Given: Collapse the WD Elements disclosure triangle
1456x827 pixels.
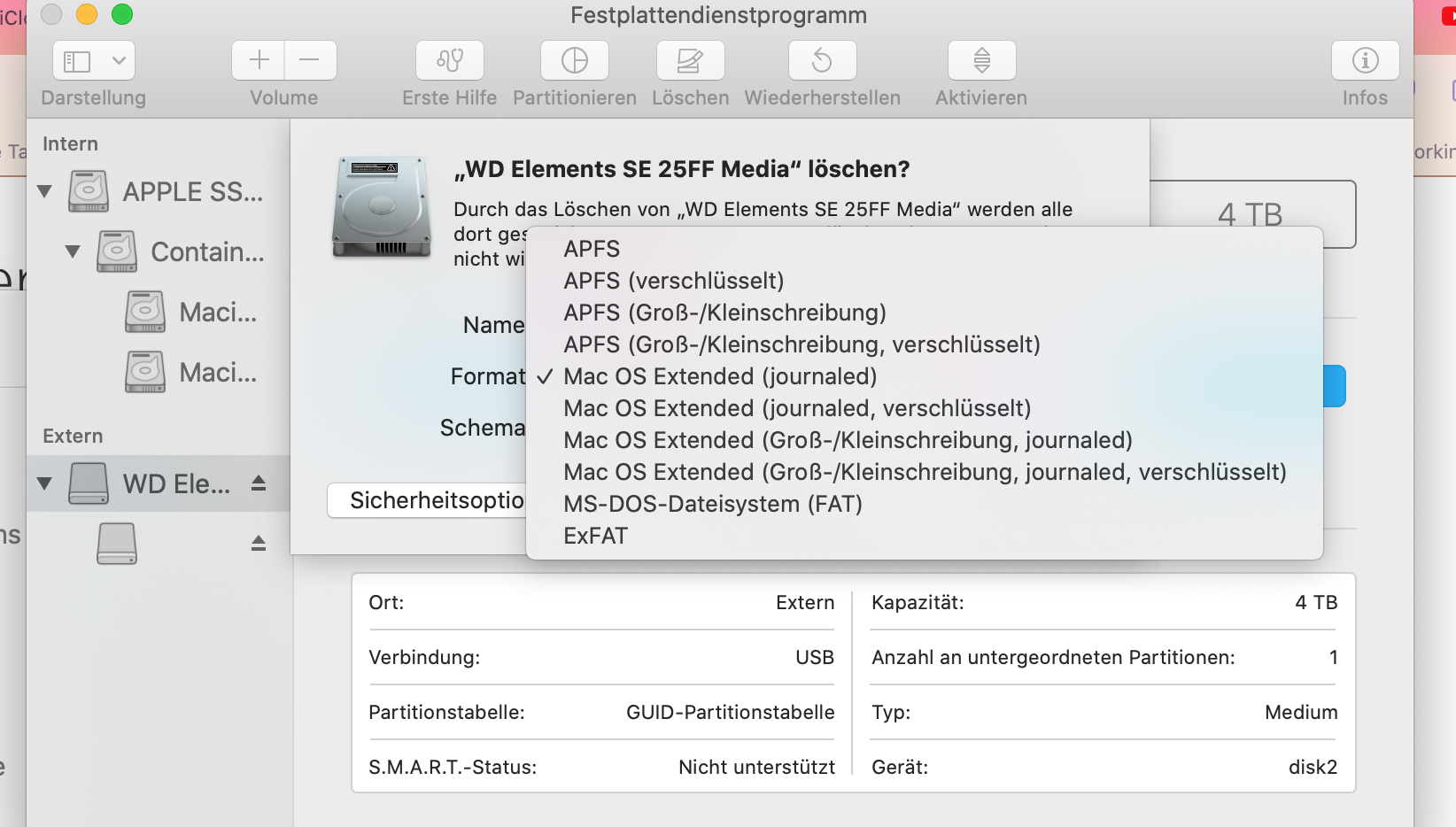Looking at the screenshot, I should [44, 483].
